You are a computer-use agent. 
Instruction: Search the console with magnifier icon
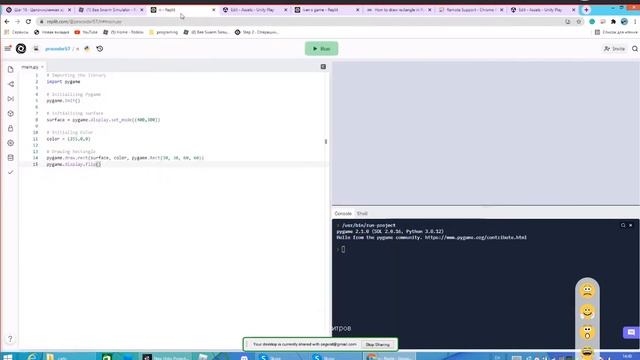(x=623, y=225)
